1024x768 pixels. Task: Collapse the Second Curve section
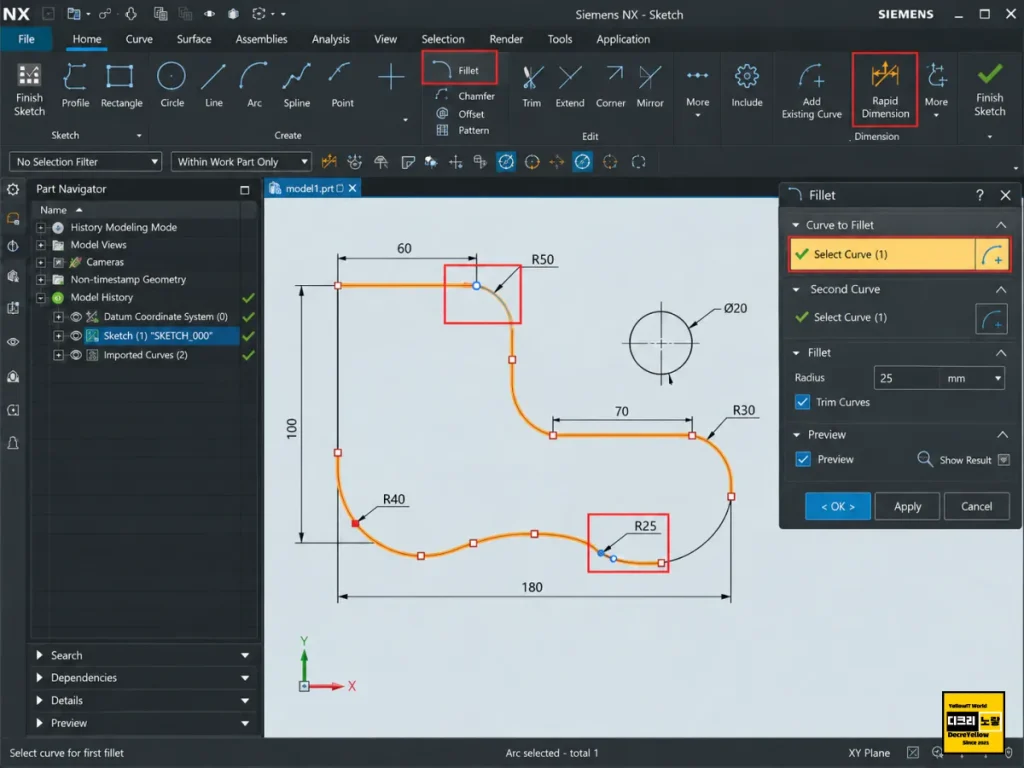(x=1000, y=289)
